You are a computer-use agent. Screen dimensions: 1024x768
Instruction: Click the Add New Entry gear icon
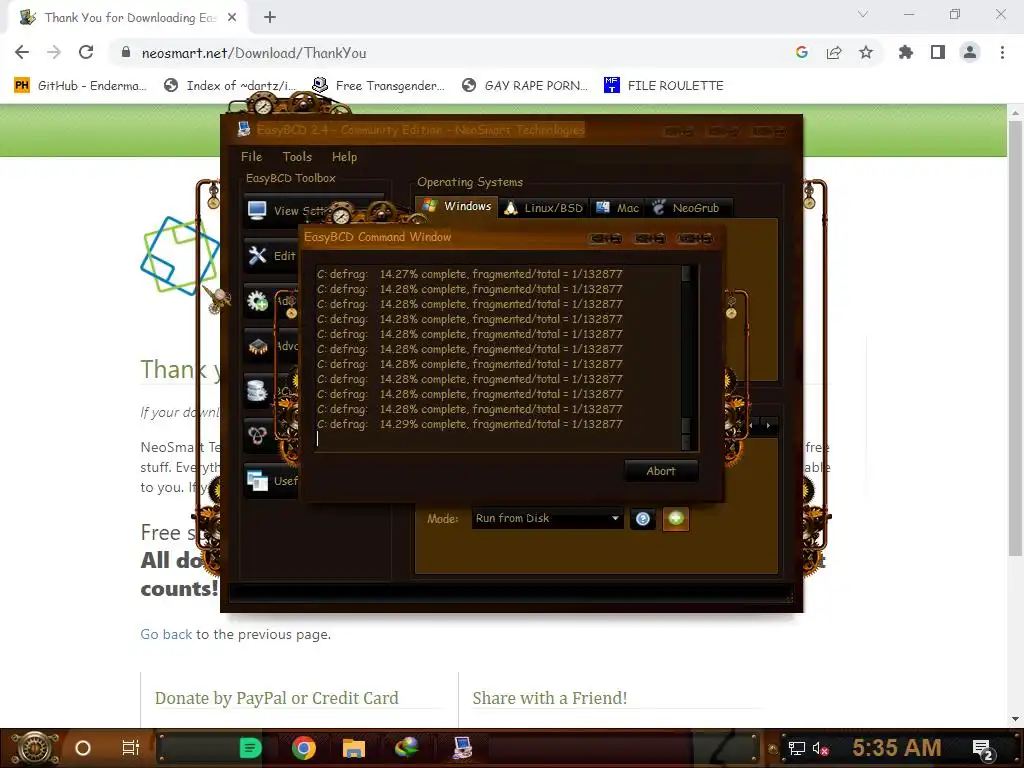pyautogui.click(x=257, y=300)
